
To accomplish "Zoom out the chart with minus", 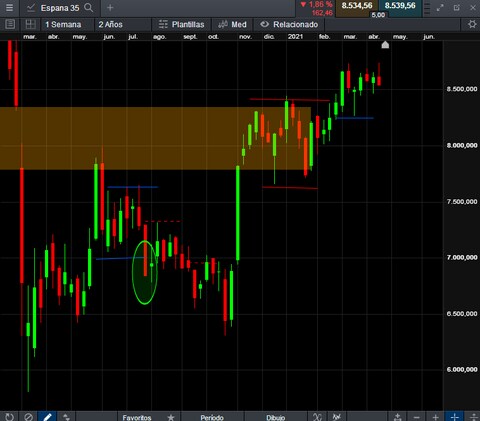I will (x=416, y=417).
